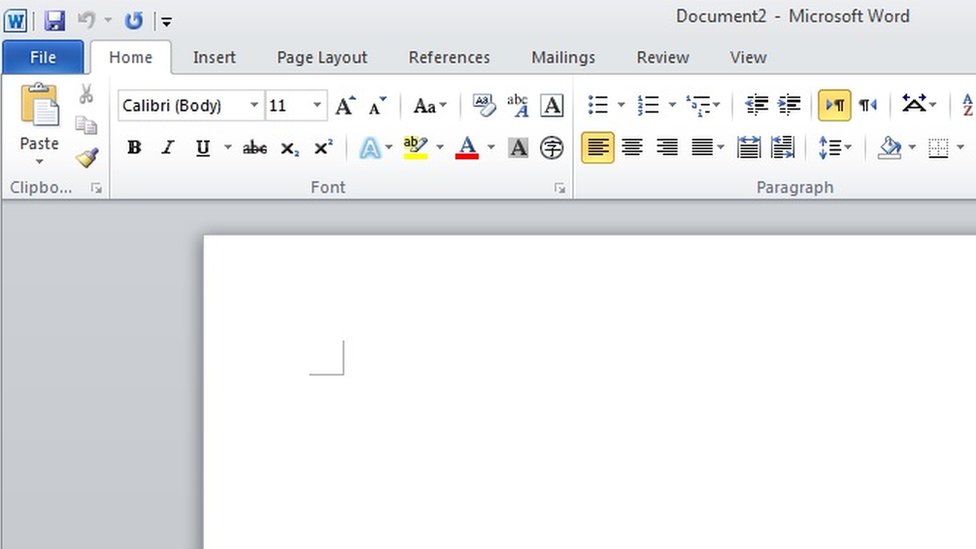Switch to the View tab

[748, 57]
